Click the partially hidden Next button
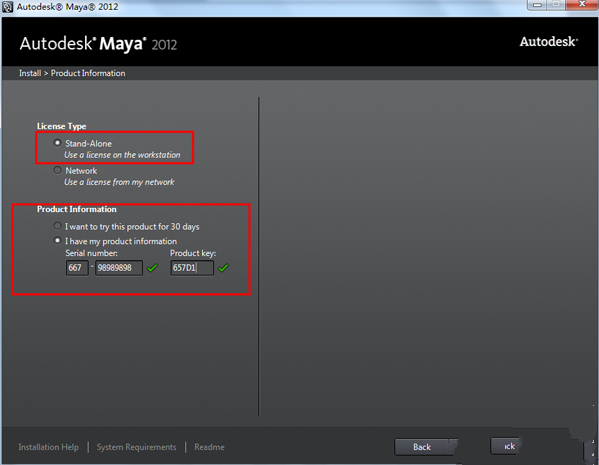Viewport: 599px width, 465px height. tap(506, 446)
